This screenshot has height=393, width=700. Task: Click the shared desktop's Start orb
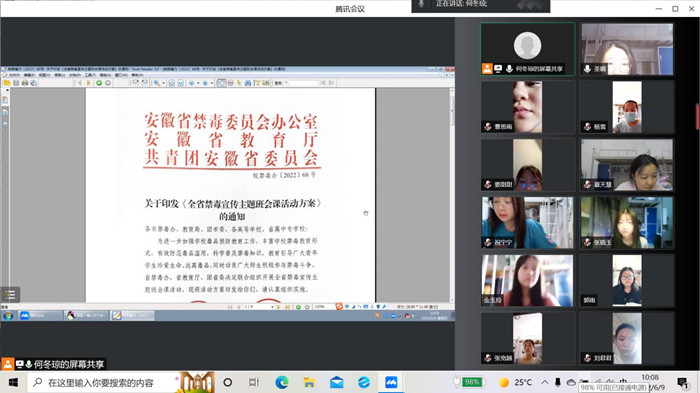click(8, 316)
